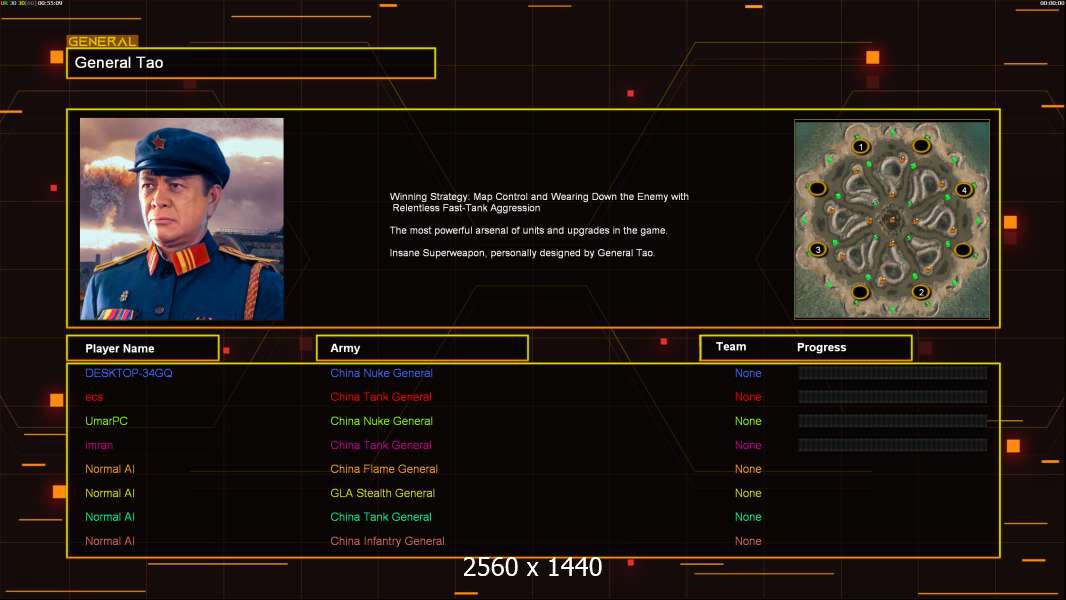1066x600 pixels.
Task: Select the Progress column header
Action: 821,347
